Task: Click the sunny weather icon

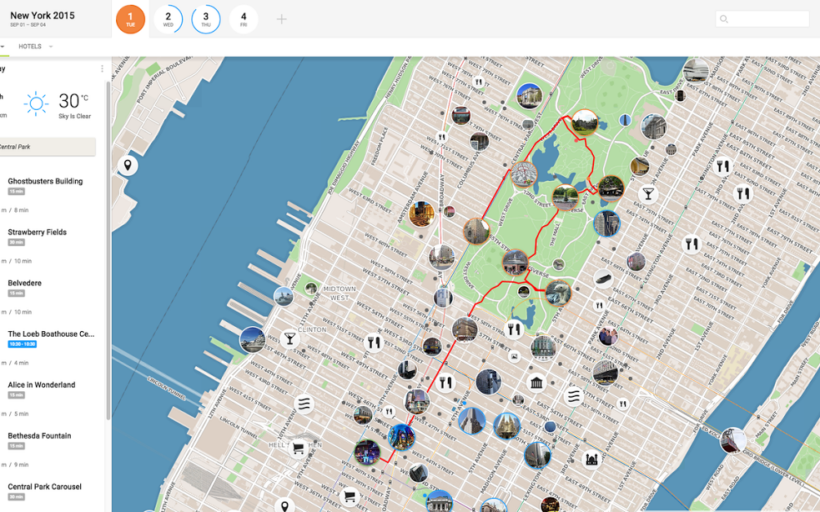Action: point(37,103)
